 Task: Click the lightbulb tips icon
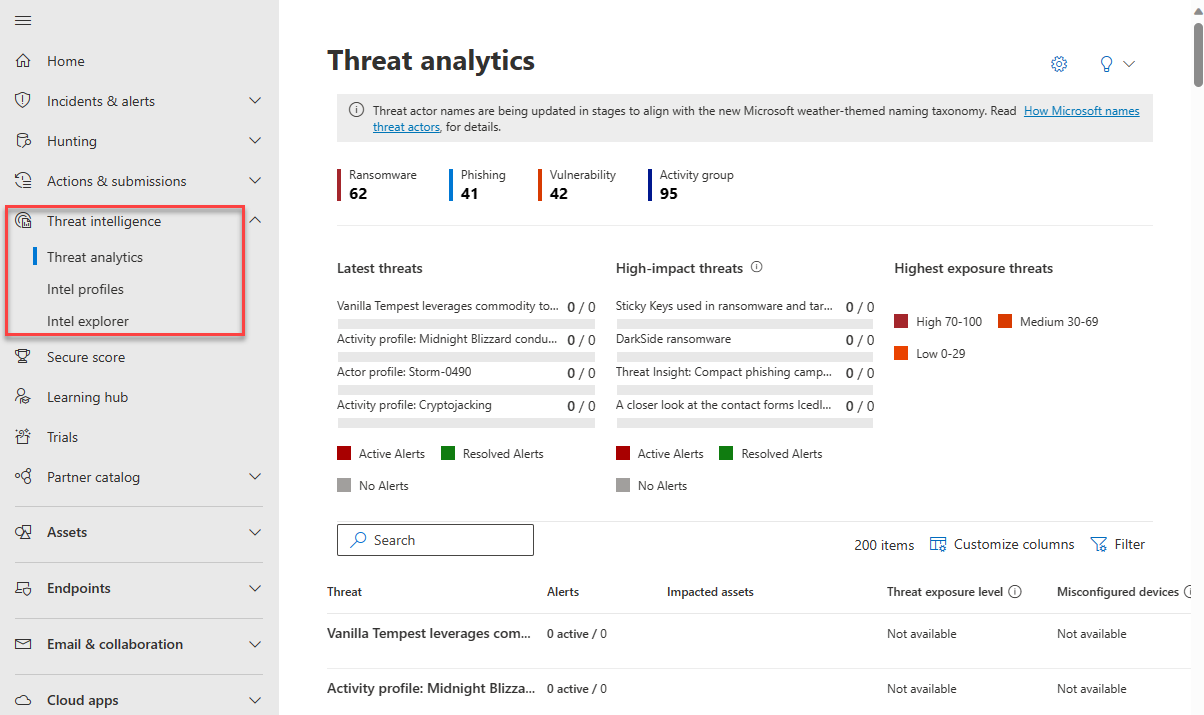[x=1106, y=64]
